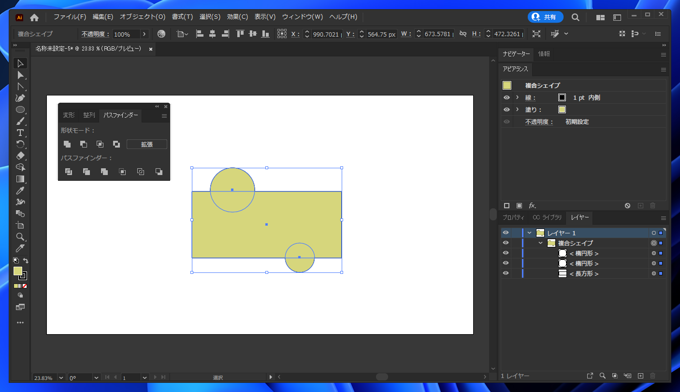The height and width of the screenshot is (392, 680).
Task: Select the Shape Builder tool
Action: pyautogui.click(x=20, y=167)
